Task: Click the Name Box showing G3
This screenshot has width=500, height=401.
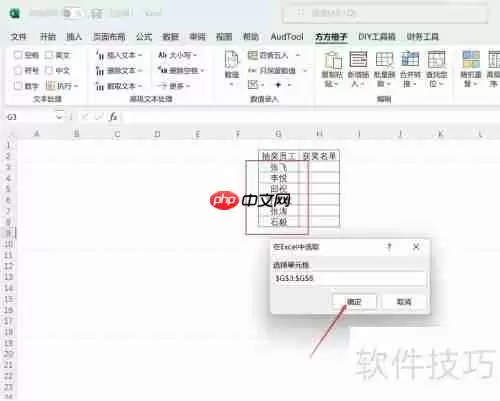Action: 31,117
